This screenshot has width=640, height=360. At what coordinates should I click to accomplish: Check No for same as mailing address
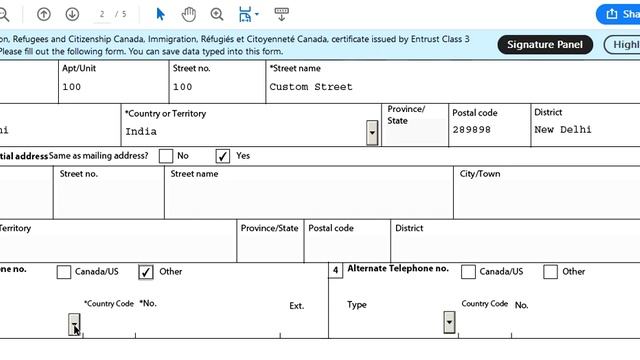point(166,156)
